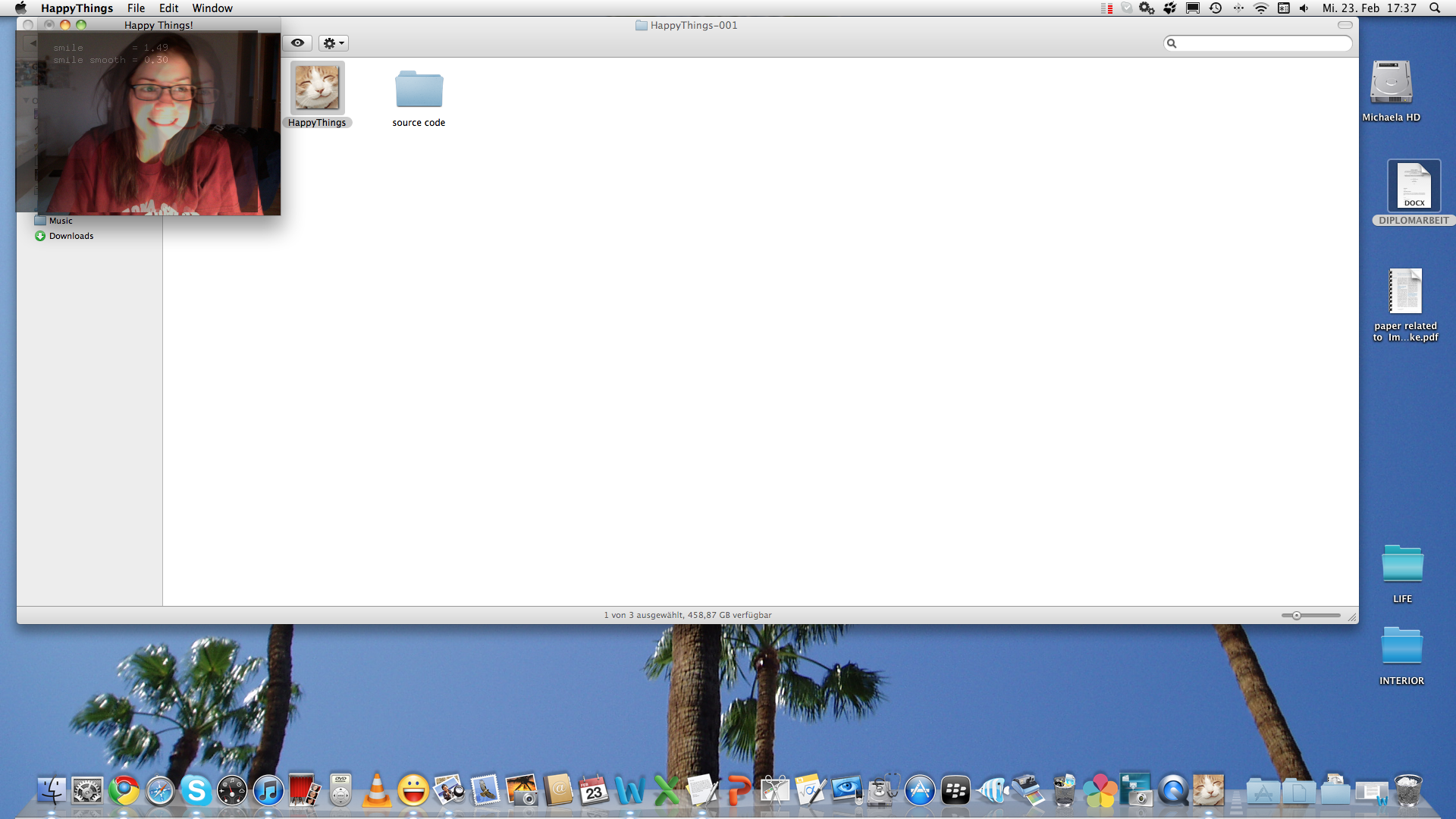
Task: Open the source code folder
Action: point(419,89)
